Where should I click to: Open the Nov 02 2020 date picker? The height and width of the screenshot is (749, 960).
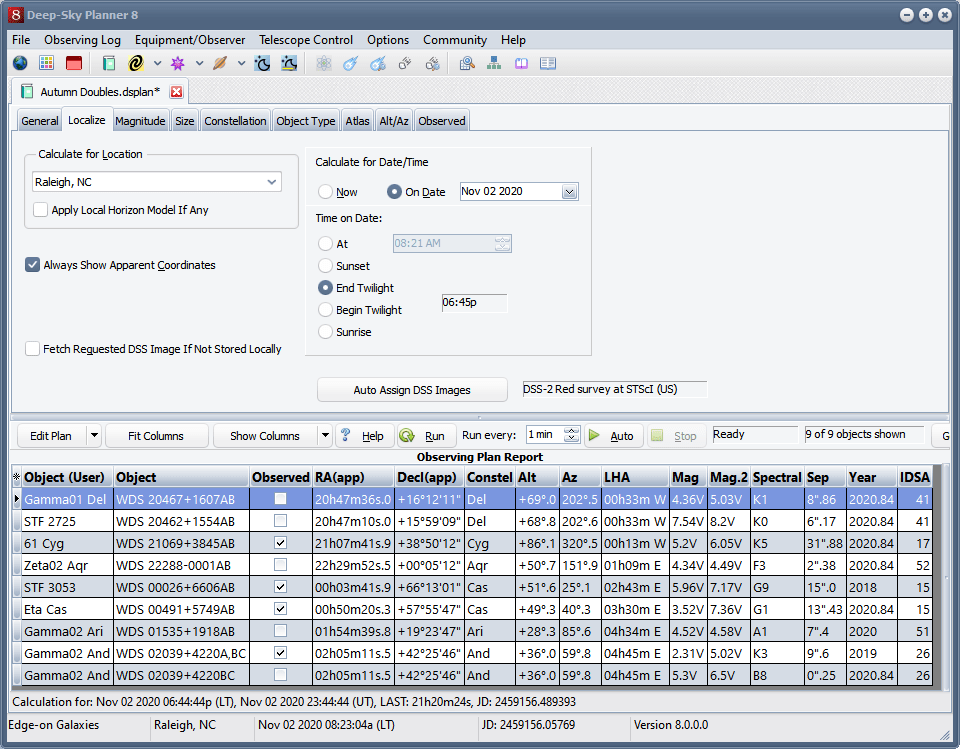coord(569,192)
